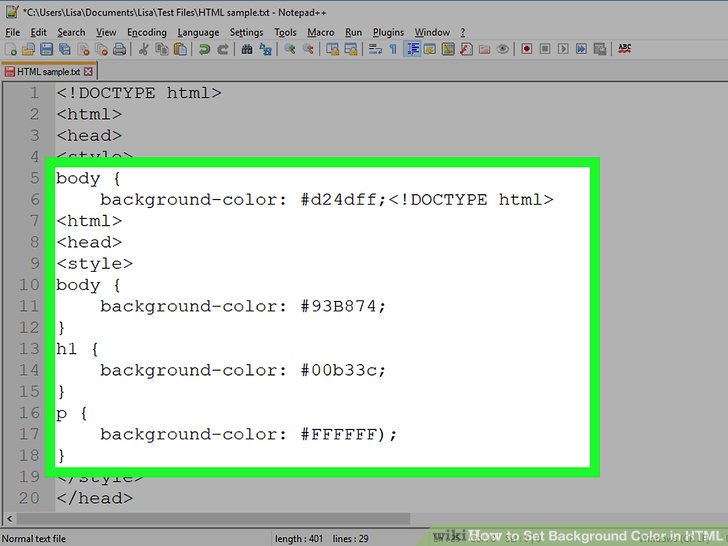Click '#93B874;' value on line 11
Screen dimensions: 728x546
pos(343,306)
